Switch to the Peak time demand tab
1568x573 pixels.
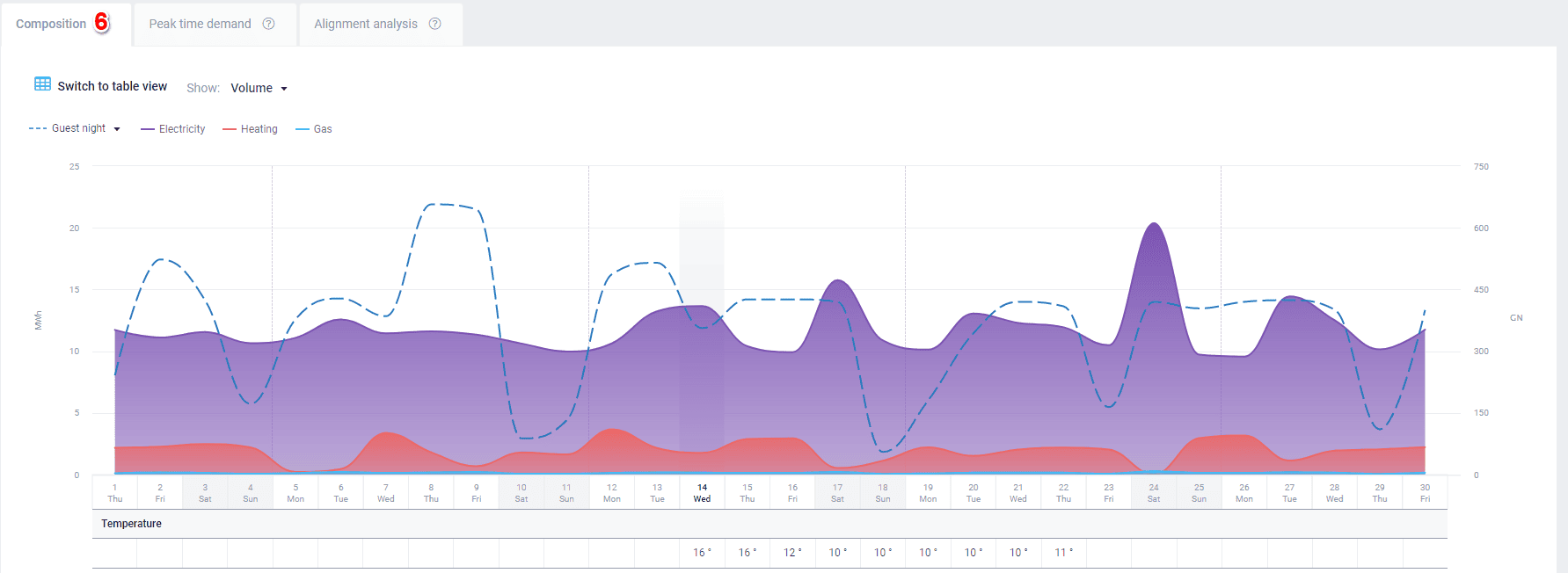[200, 24]
